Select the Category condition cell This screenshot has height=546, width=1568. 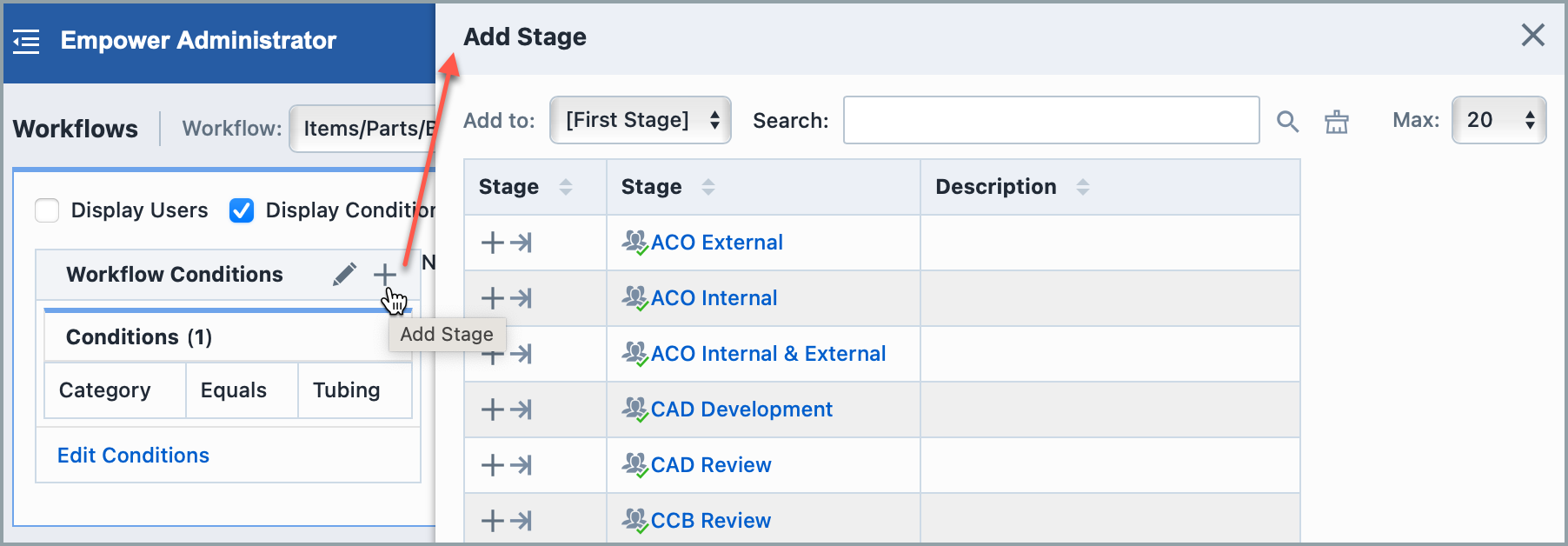tap(115, 390)
